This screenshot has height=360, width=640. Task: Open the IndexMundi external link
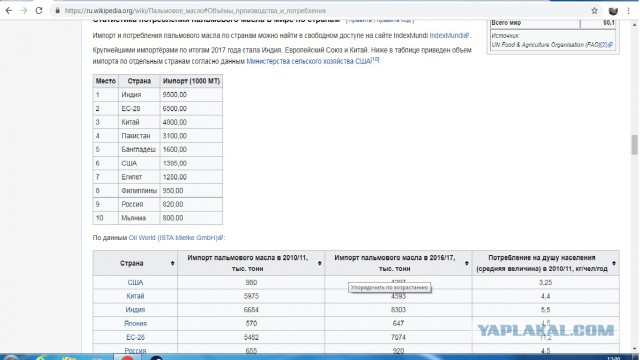point(449,36)
